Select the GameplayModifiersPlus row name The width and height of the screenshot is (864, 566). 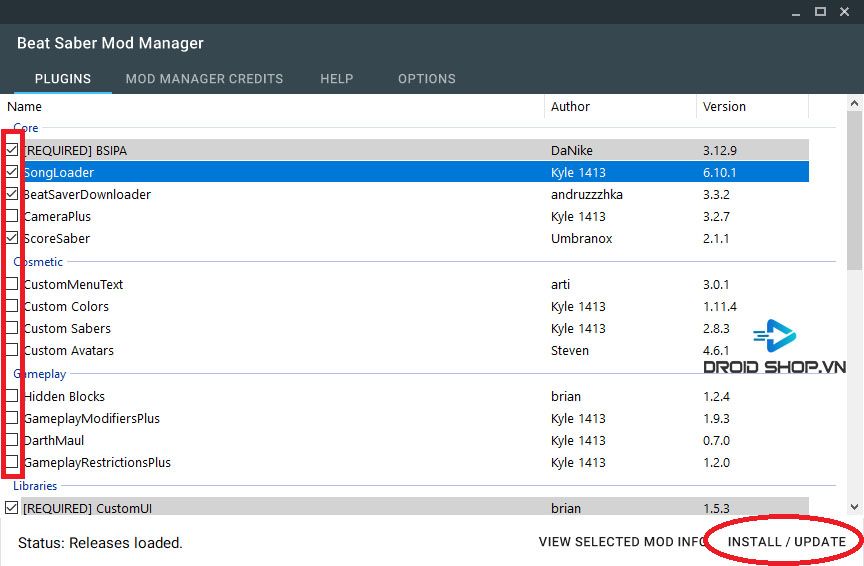[x=91, y=418]
